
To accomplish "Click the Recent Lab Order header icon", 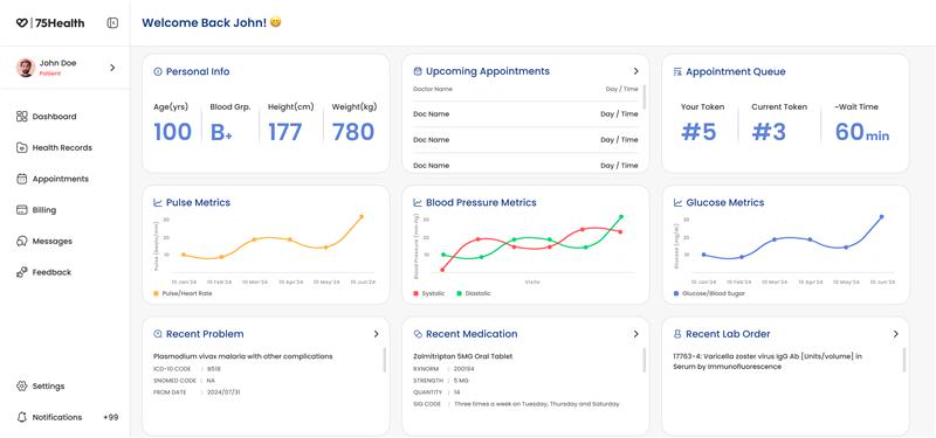I will tap(678, 334).
